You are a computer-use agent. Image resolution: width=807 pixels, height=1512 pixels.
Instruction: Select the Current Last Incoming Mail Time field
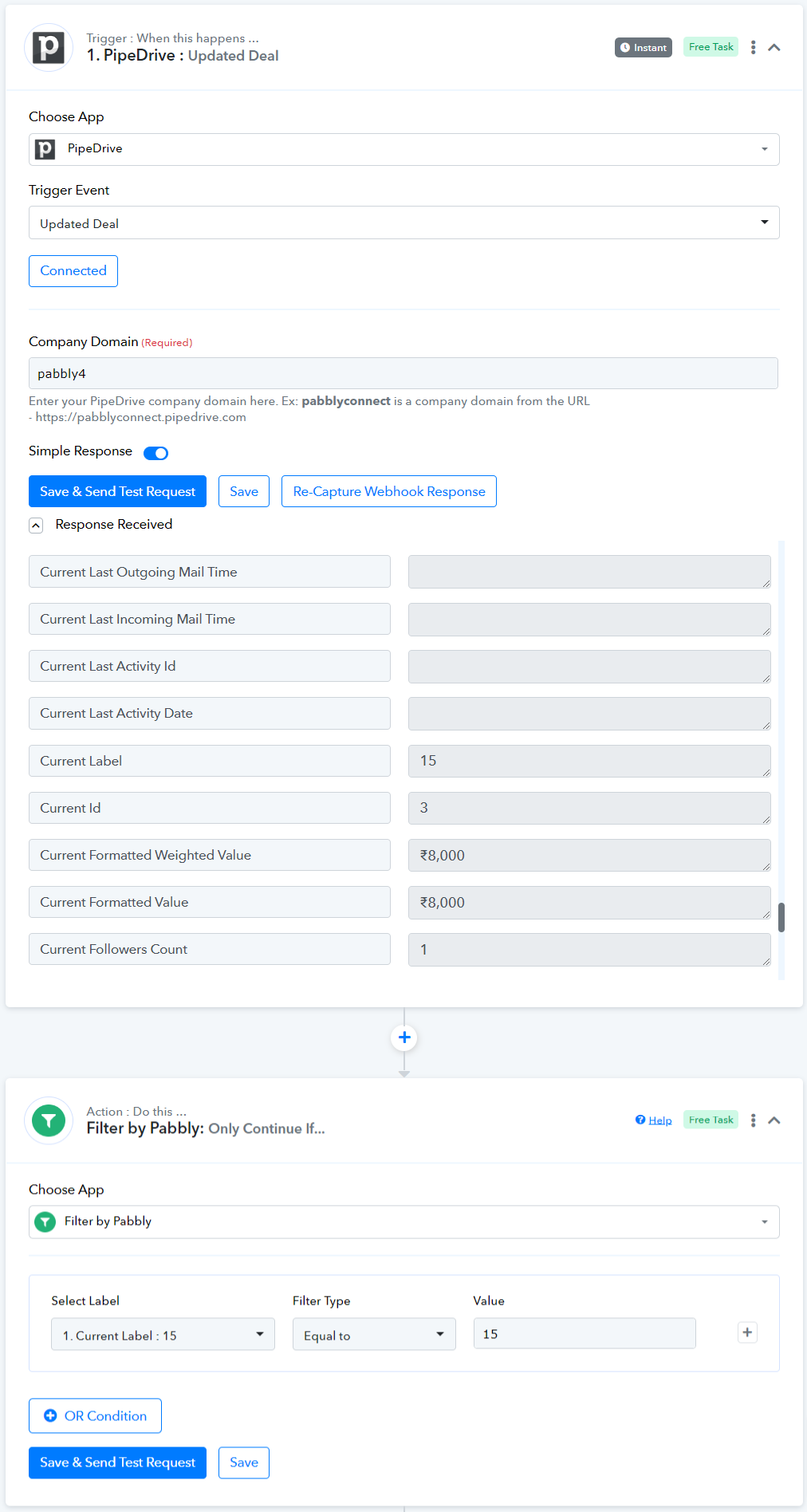click(x=210, y=619)
